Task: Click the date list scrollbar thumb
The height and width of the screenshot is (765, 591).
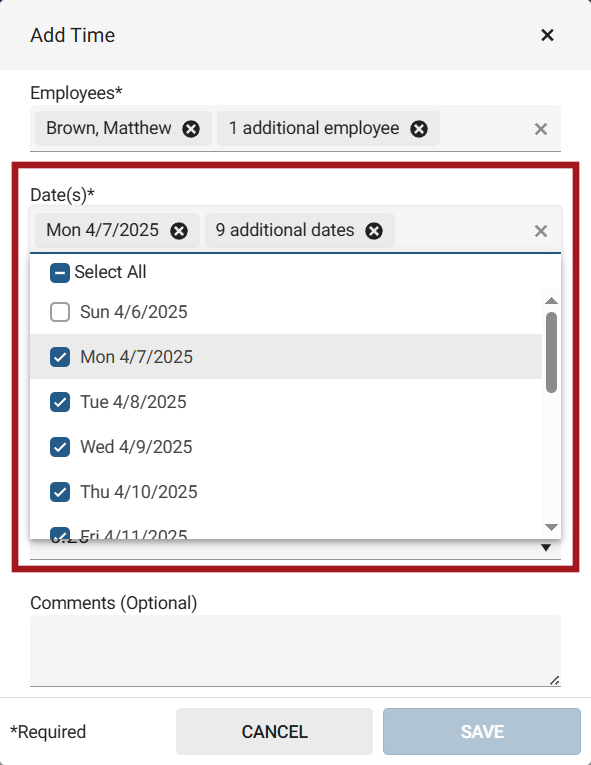Action: pos(551,352)
